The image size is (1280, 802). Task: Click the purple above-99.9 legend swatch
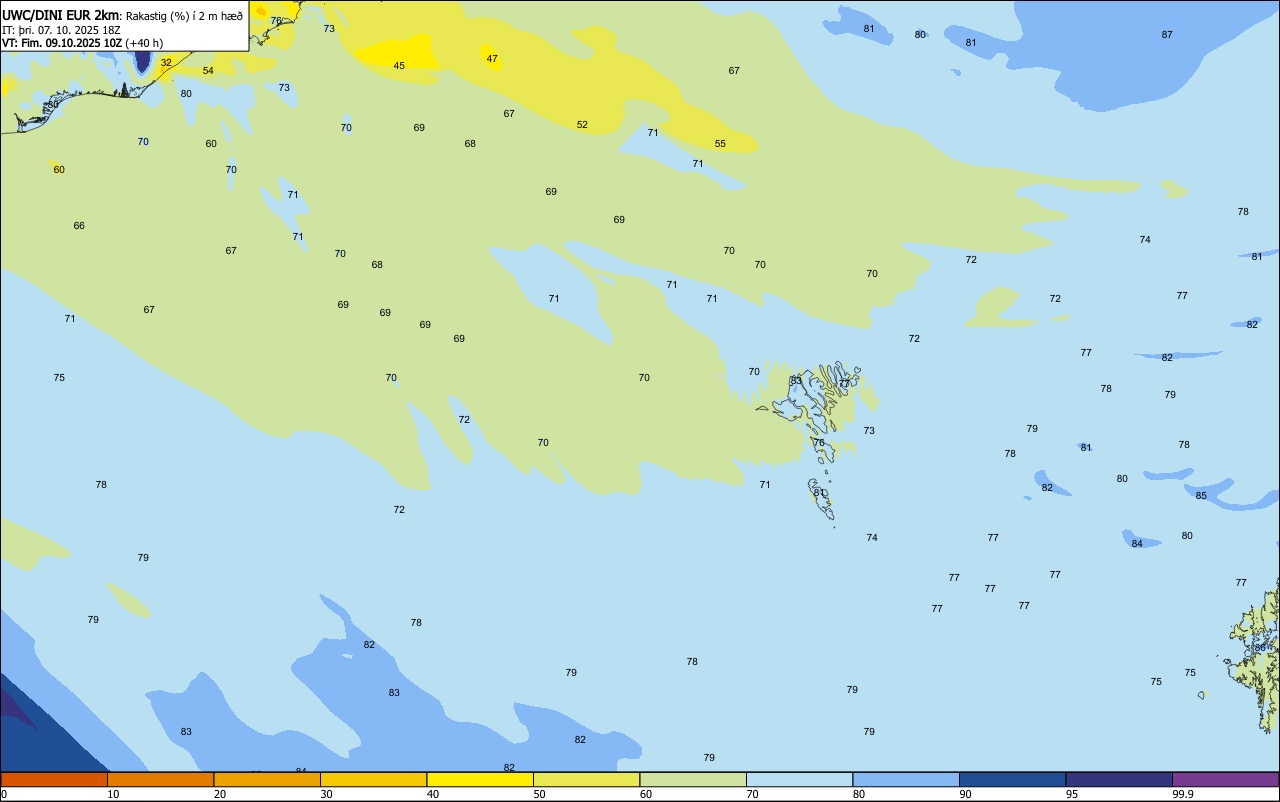[1226, 779]
